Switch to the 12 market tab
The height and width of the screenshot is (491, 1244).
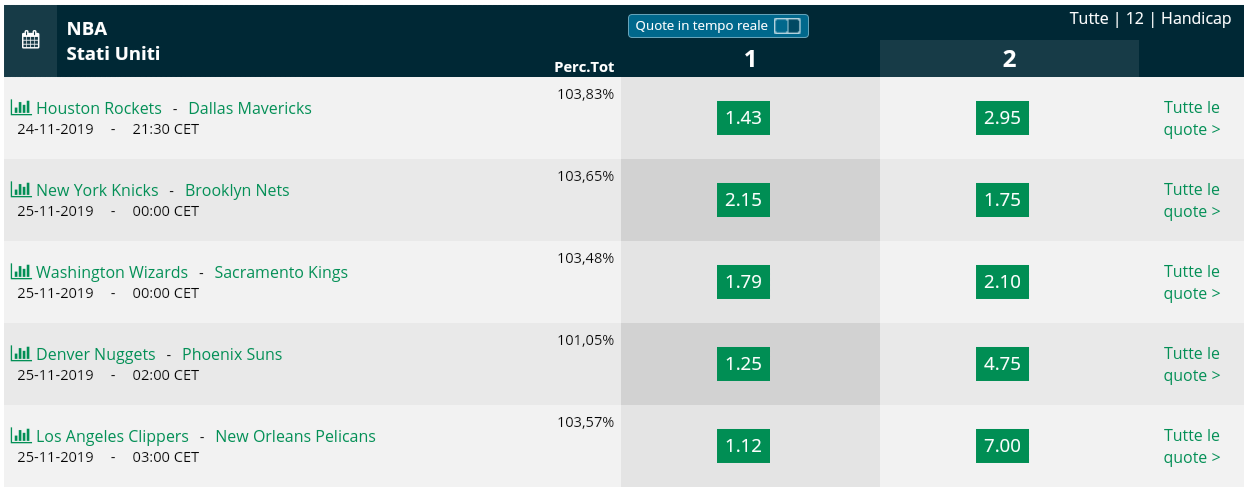(x=1134, y=19)
